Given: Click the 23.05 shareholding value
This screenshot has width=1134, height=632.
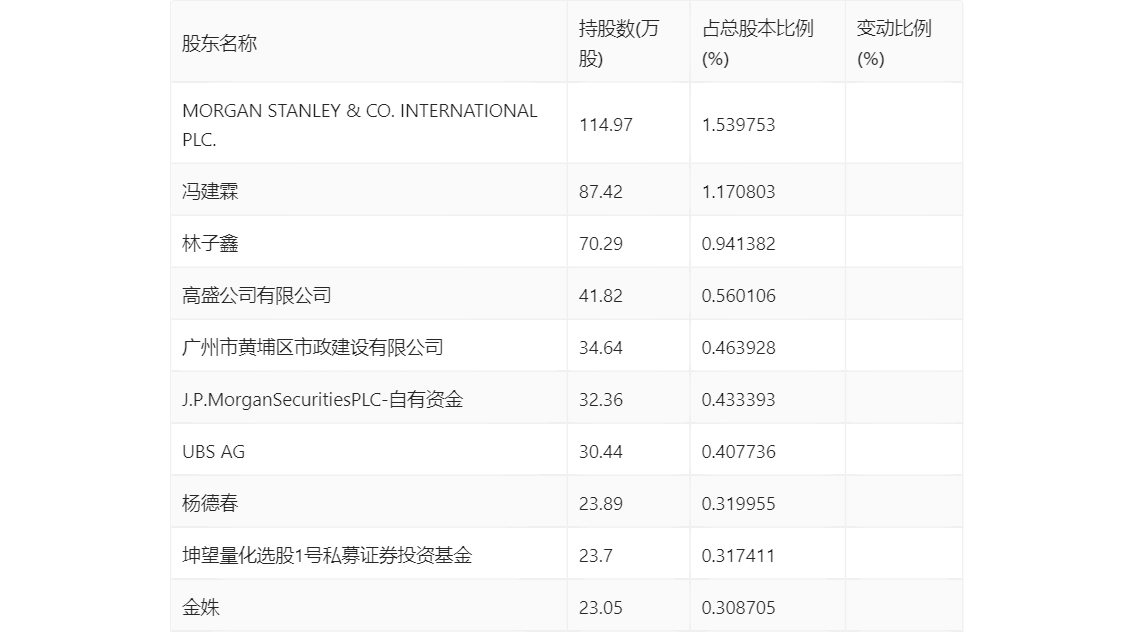Looking at the screenshot, I should (600, 608).
